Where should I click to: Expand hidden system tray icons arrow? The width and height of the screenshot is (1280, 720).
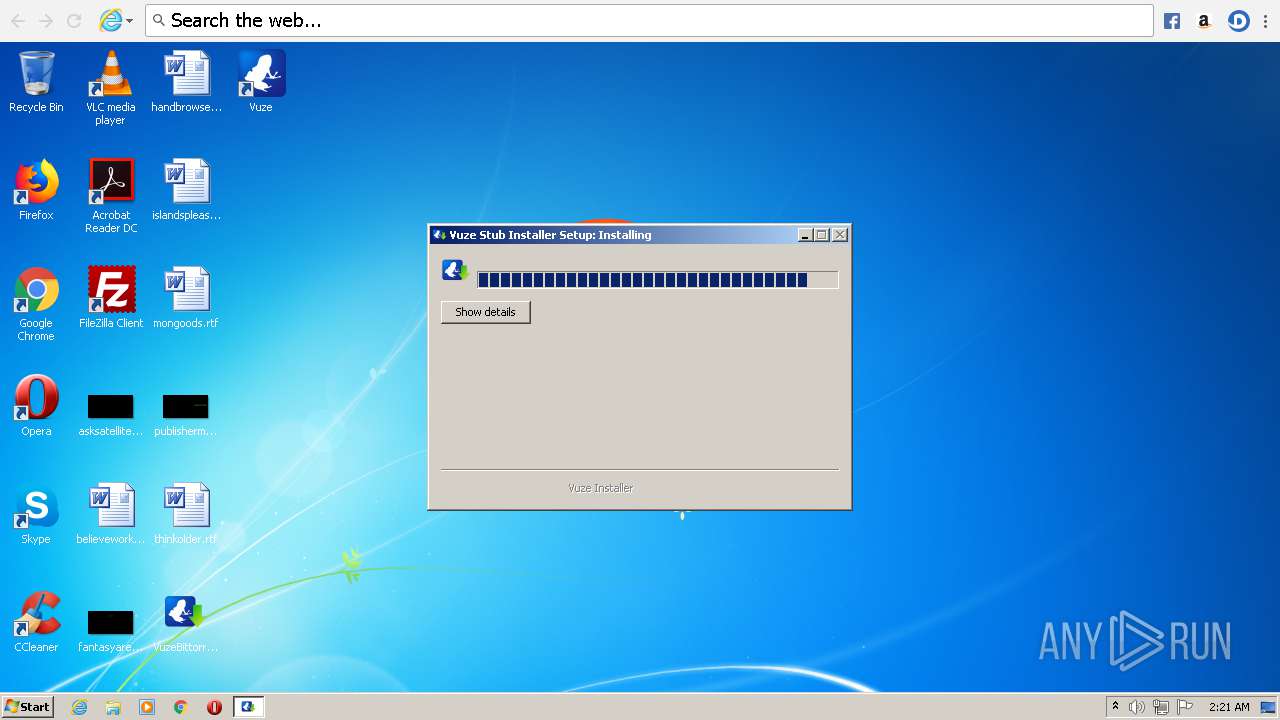click(x=1115, y=706)
